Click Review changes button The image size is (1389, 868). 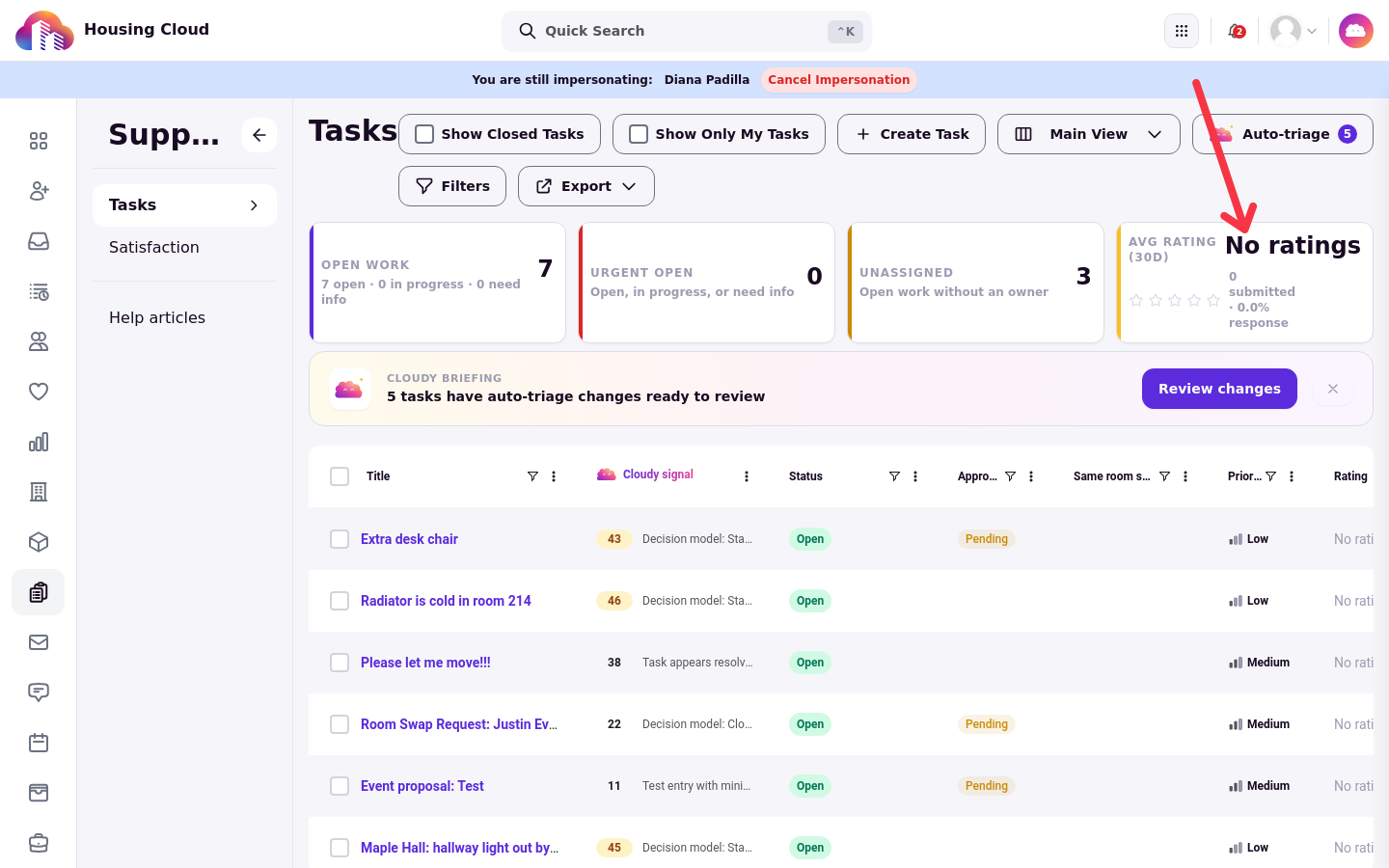[1219, 389]
